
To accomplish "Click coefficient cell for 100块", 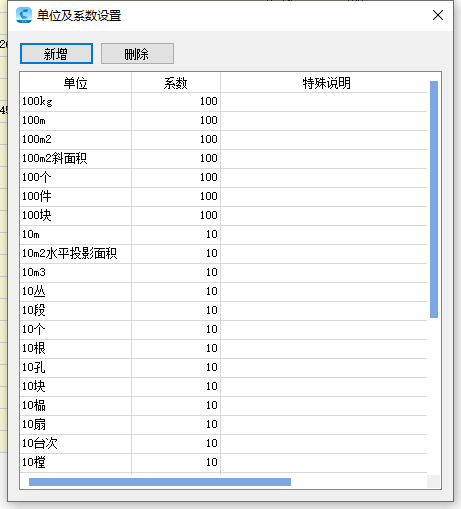I will [x=176, y=216].
